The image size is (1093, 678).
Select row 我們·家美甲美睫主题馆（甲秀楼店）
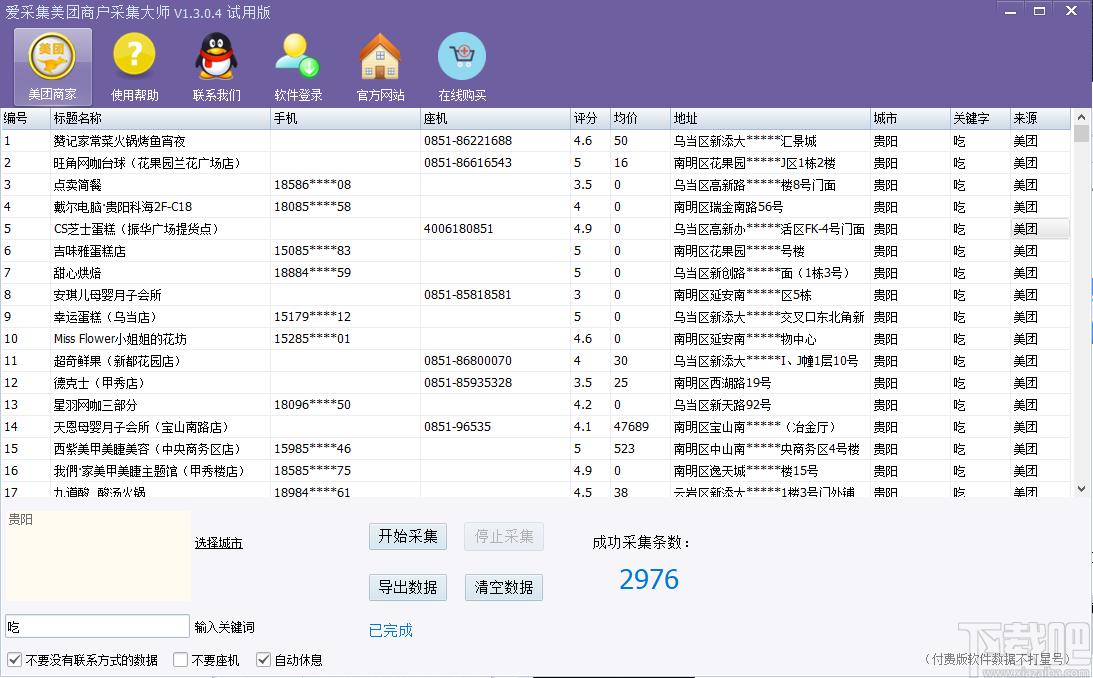pos(535,471)
